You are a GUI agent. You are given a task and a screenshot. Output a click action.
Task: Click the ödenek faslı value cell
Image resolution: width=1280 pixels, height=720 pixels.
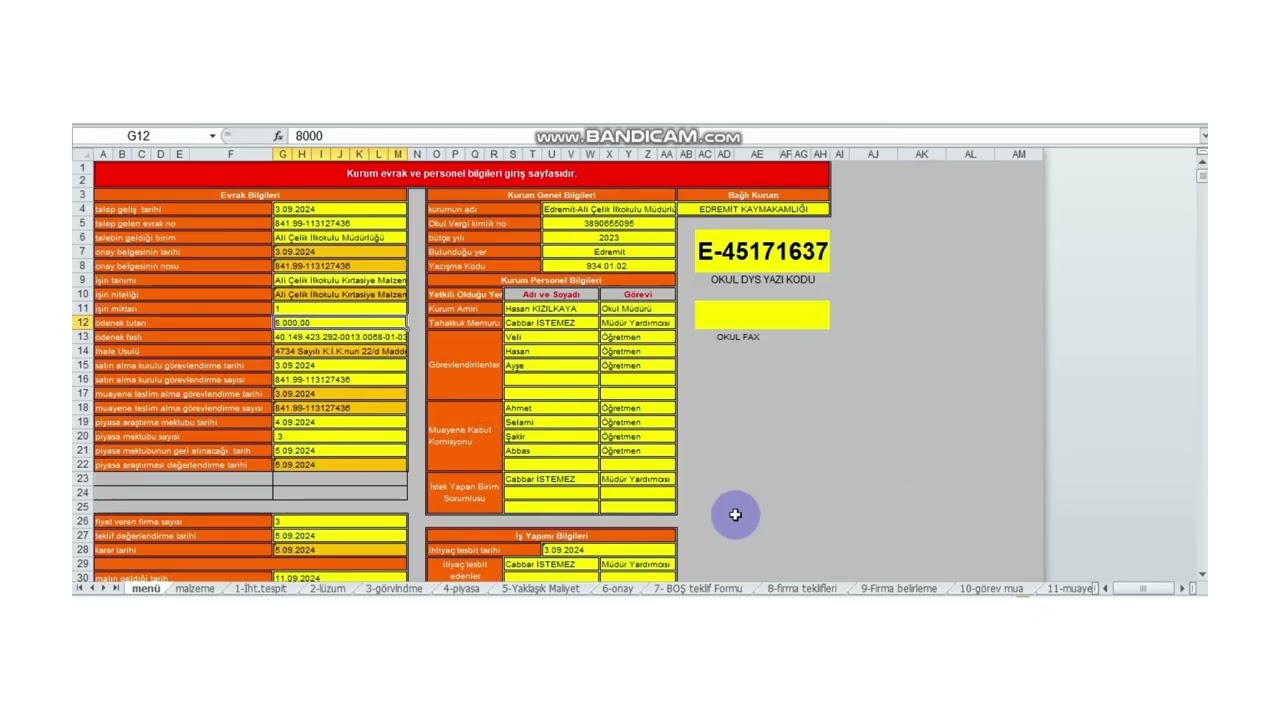click(340, 337)
